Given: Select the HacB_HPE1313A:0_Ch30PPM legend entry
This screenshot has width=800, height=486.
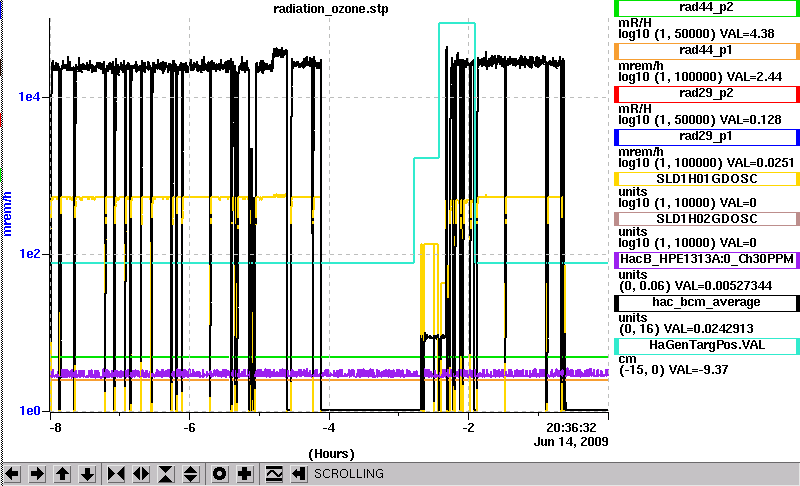Looking at the screenshot, I should tap(707, 259).
